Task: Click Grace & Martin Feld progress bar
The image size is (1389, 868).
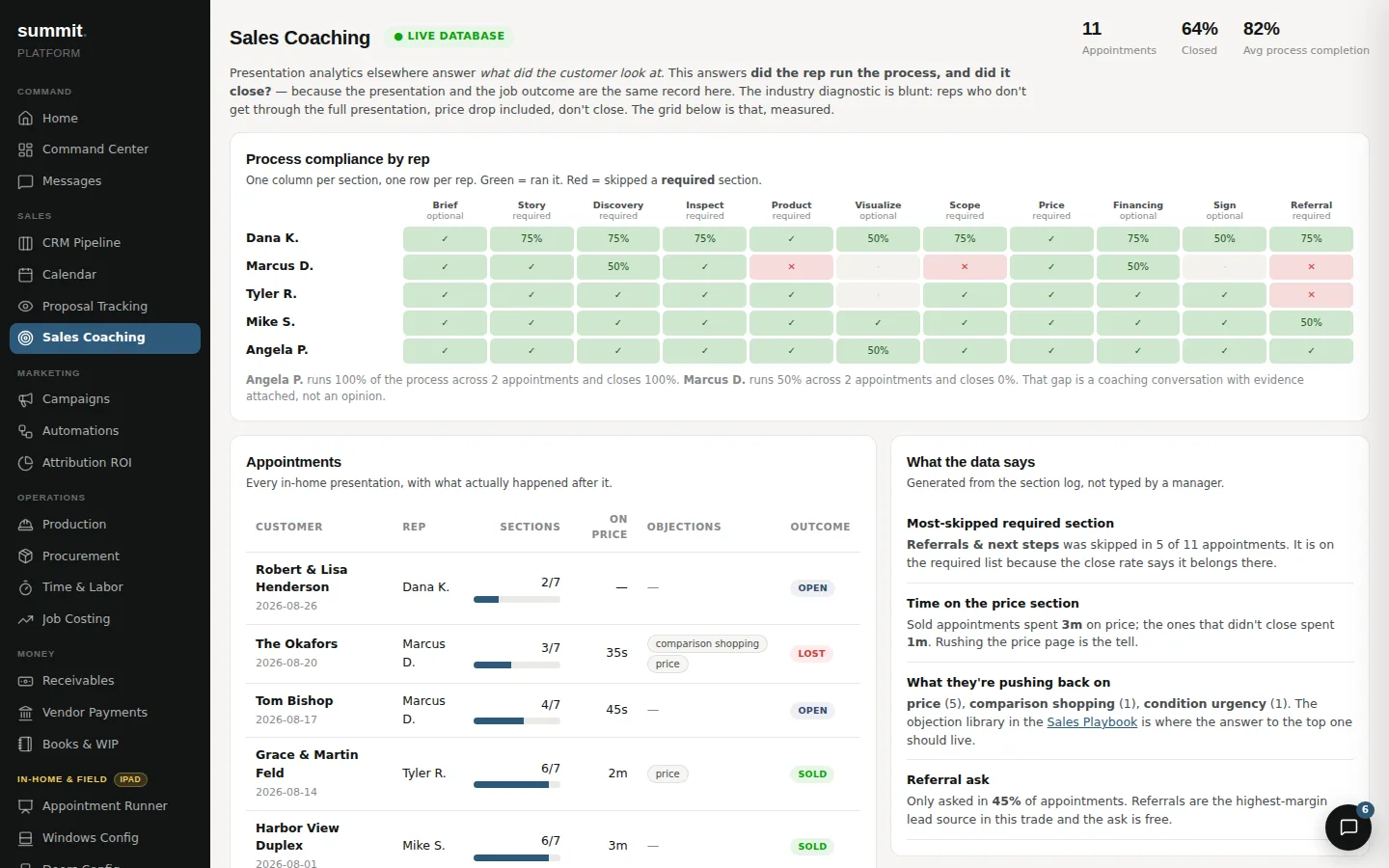Action: [x=517, y=785]
